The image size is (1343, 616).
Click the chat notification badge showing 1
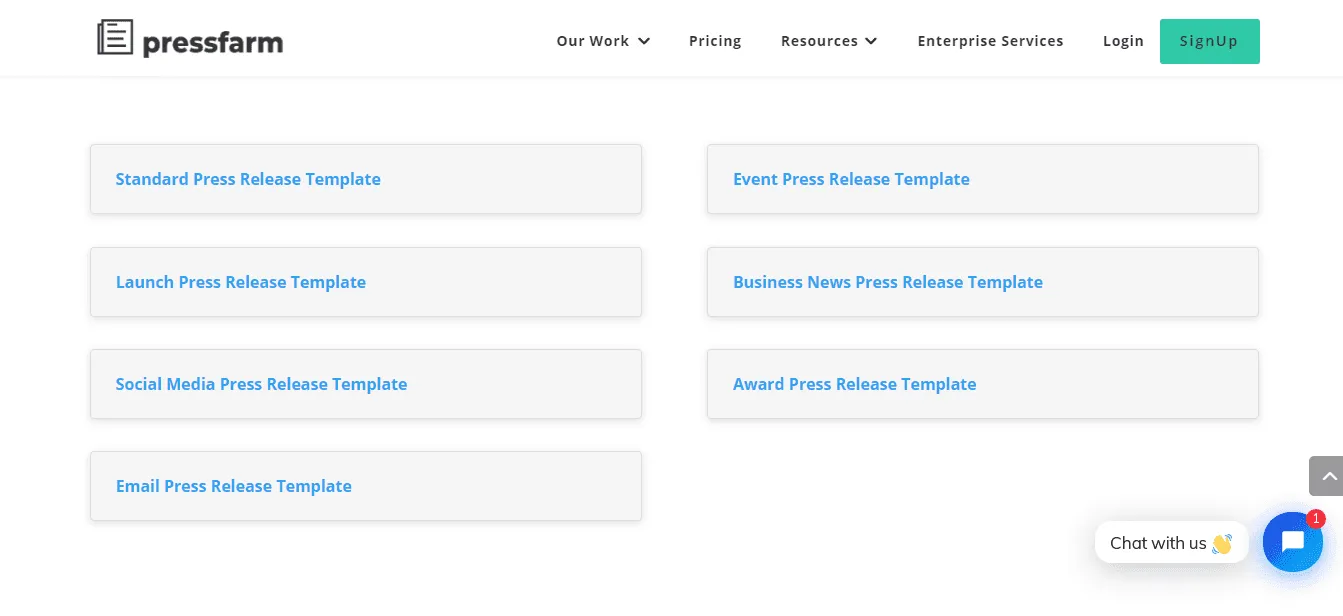pos(1315,519)
